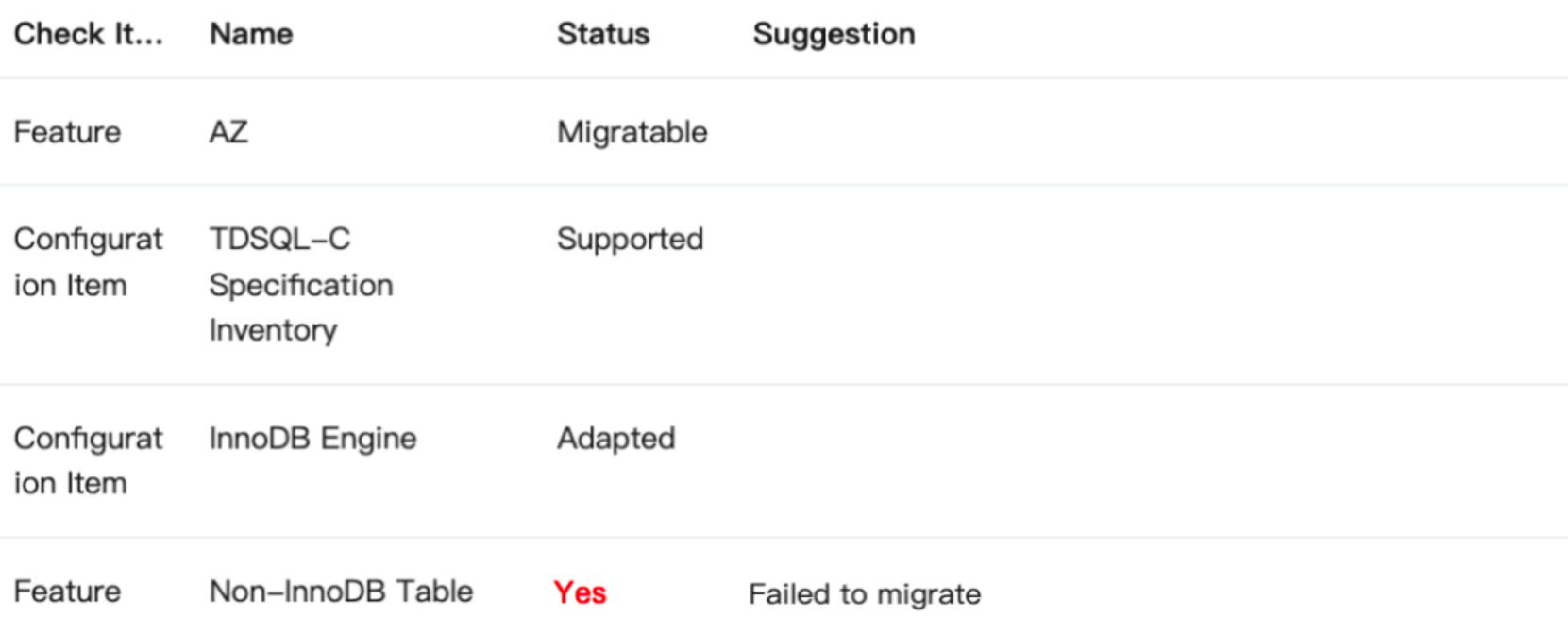The height and width of the screenshot is (634, 1568).
Task: Sort by the Status column header
Action: (603, 34)
